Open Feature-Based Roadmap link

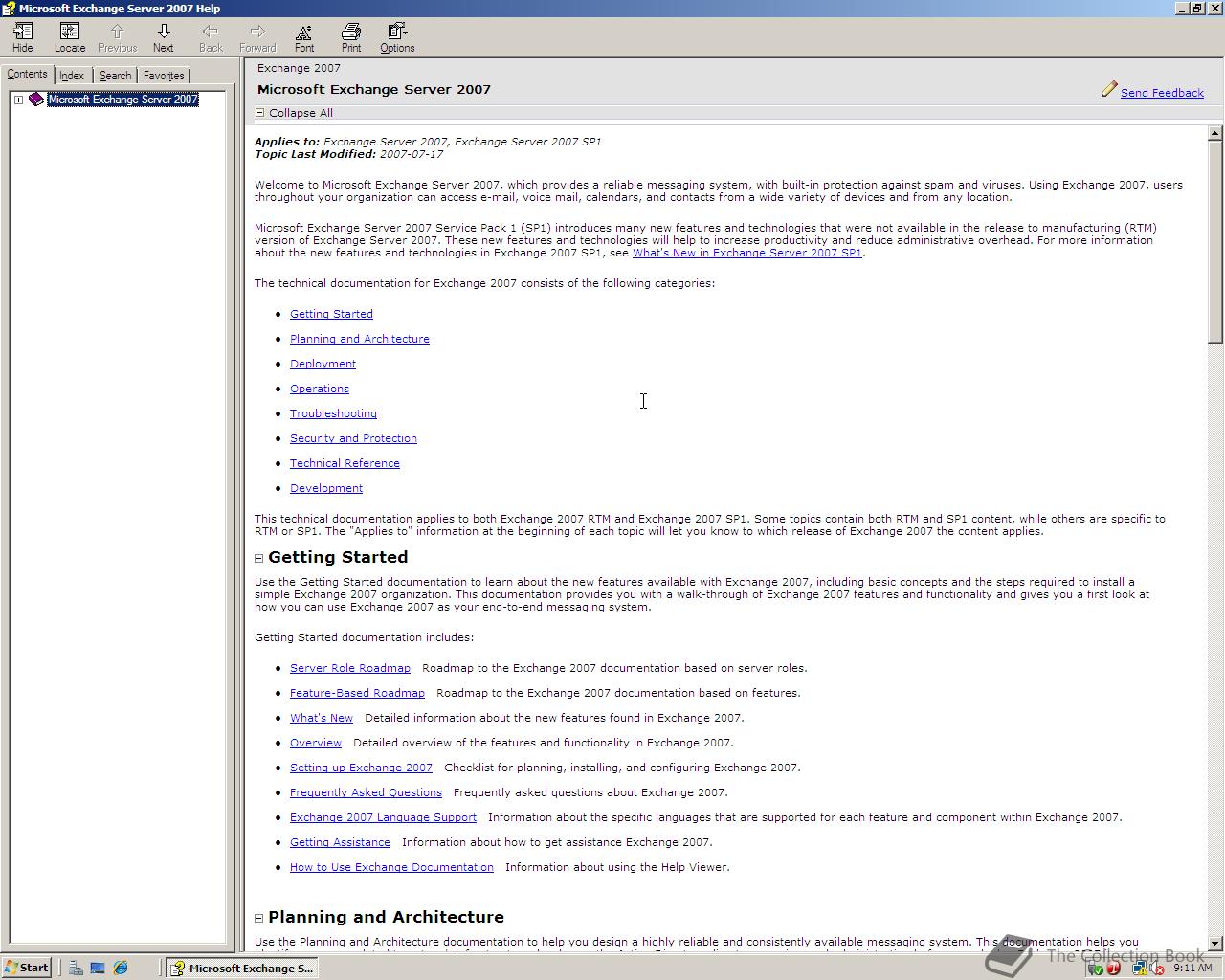(357, 693)
